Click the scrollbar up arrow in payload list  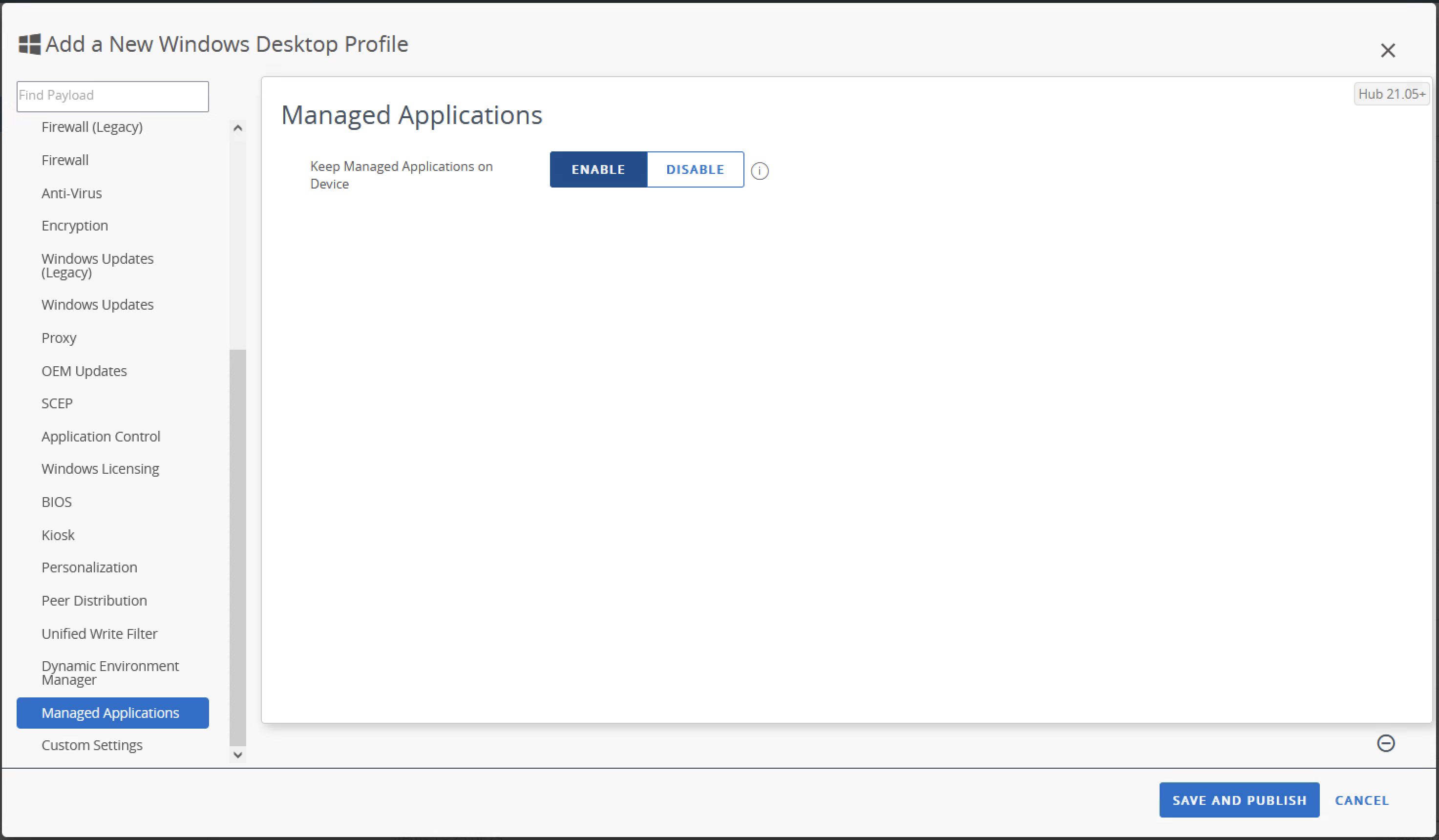pyautogui.click(x=237, y=127)
